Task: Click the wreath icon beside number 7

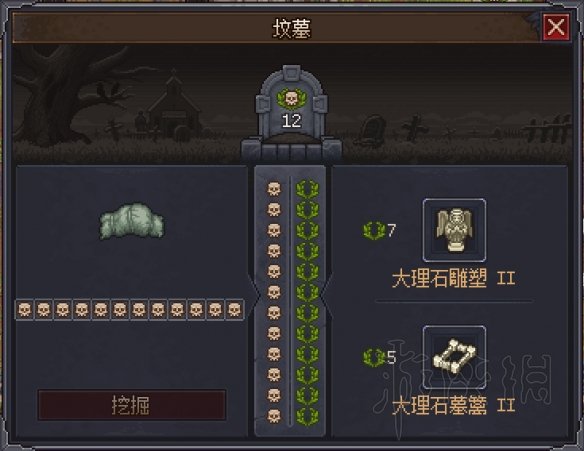Action: tap(374, 230)
